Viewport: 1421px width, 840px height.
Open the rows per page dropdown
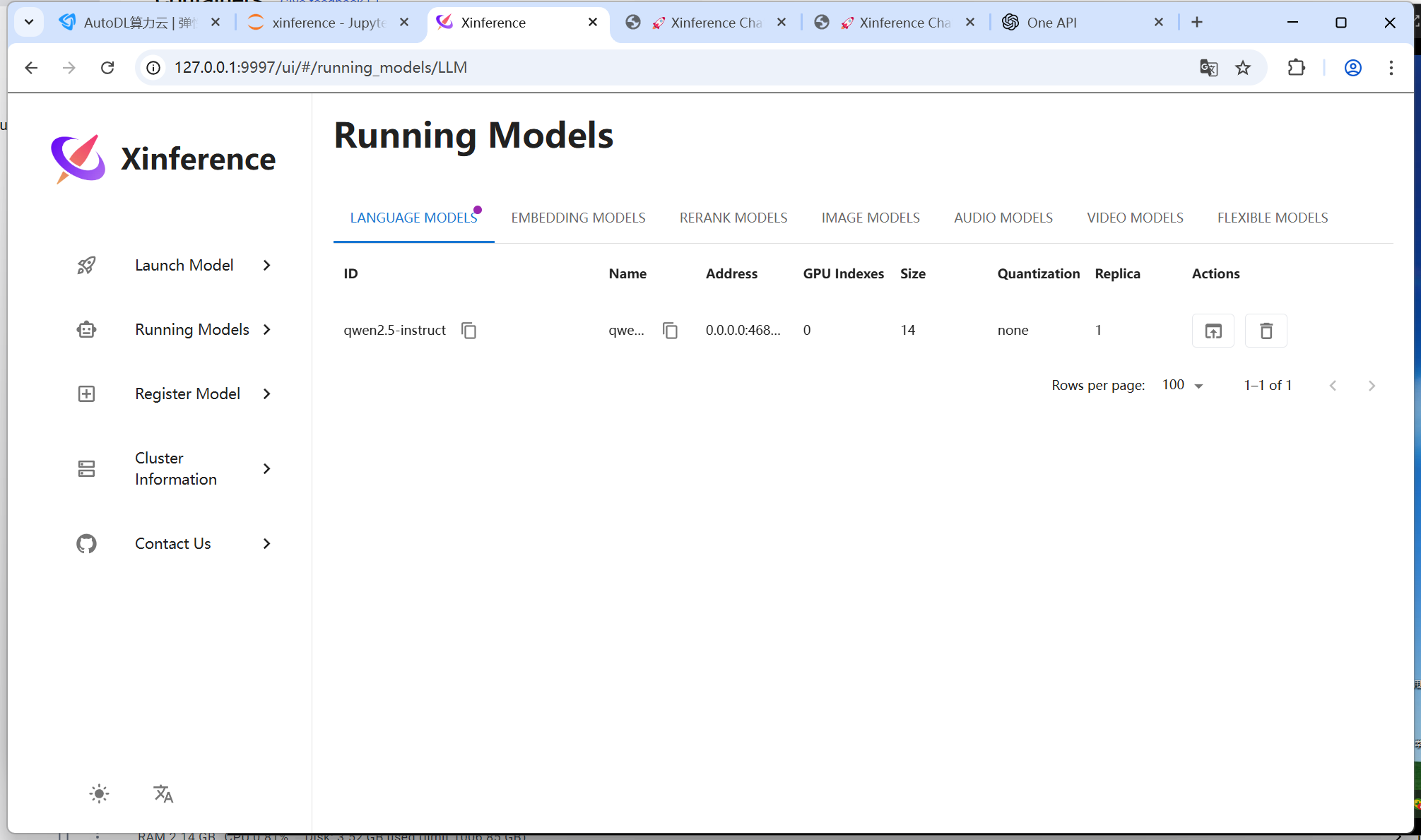coord(1183,385)
